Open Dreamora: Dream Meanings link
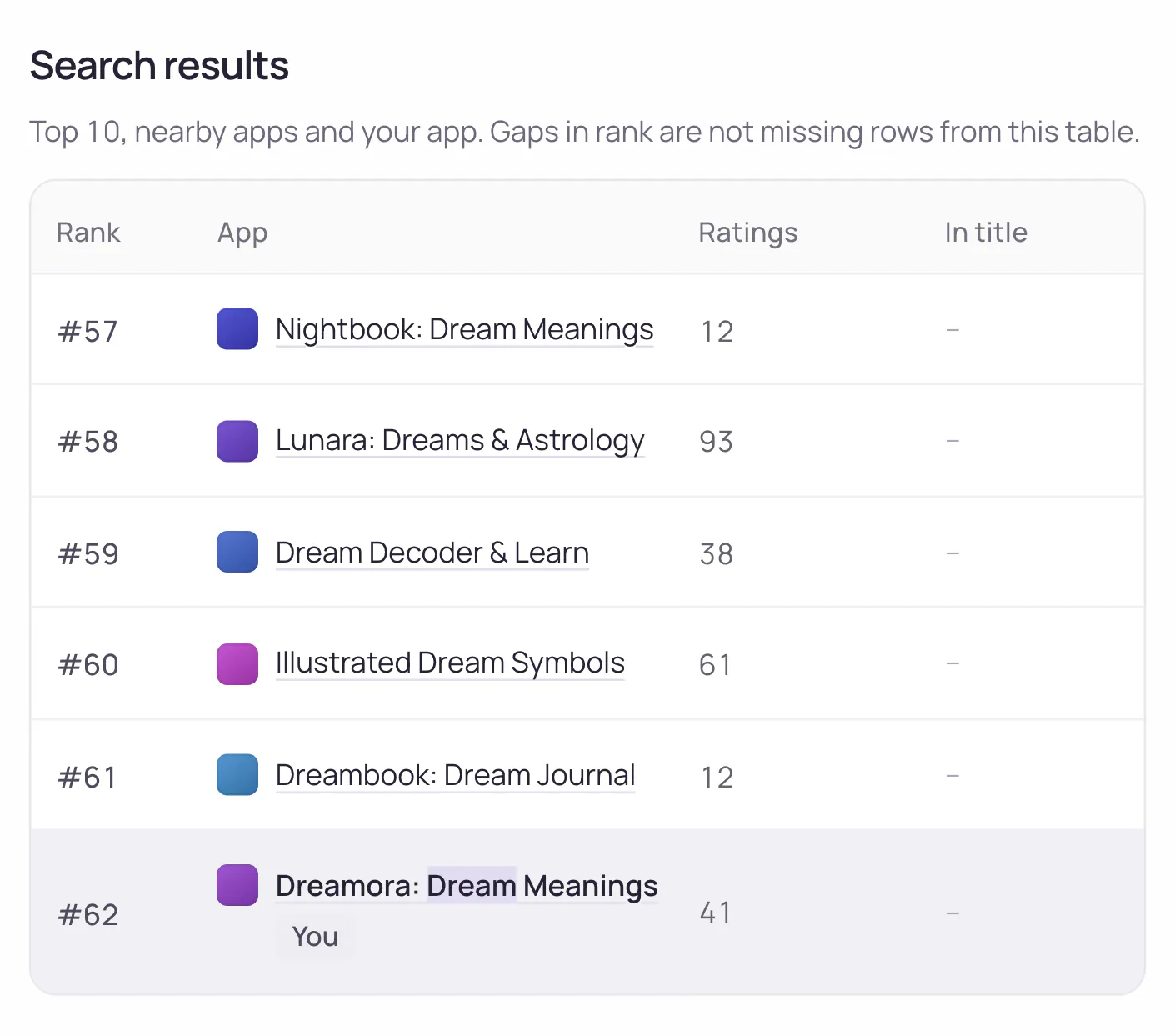Viewport: 1175px width, 1036px height. tap(467, 886)
